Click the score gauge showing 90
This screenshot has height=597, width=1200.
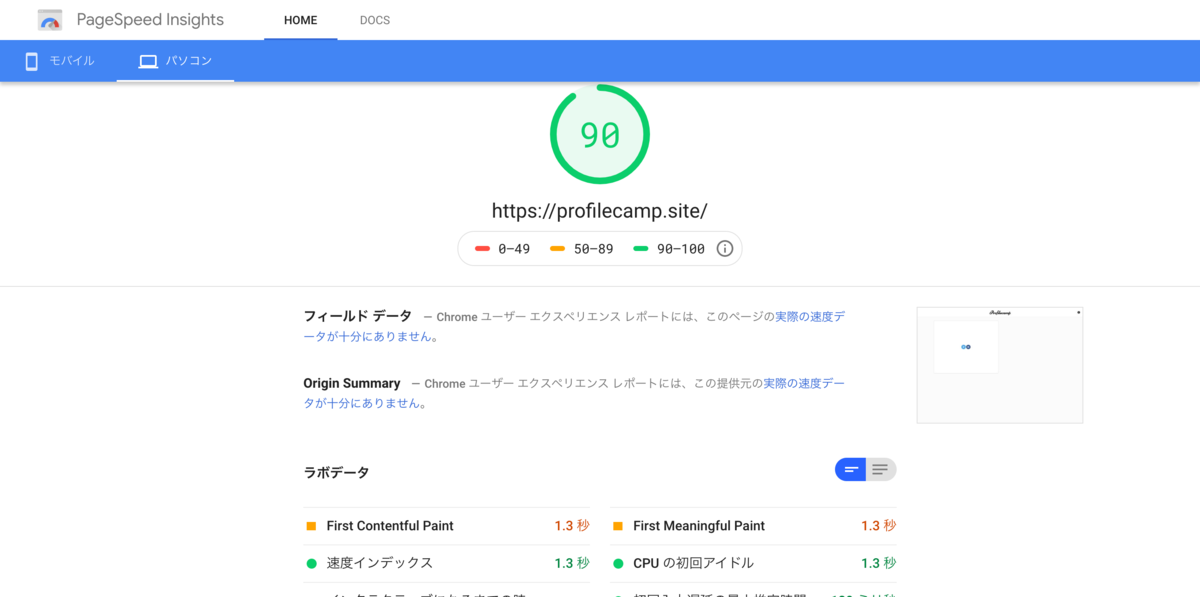600,135
